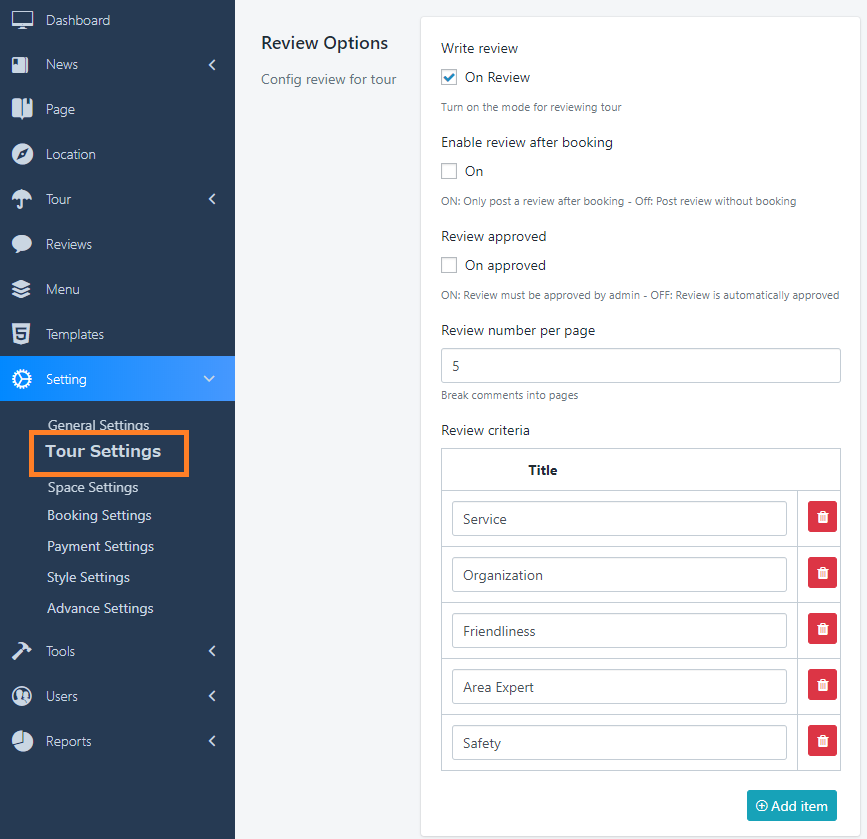Image resolution: width=867 pixels, height=839 pixels.
Task: Enable review after booking checkbox
Action: [x=449, y=172]
